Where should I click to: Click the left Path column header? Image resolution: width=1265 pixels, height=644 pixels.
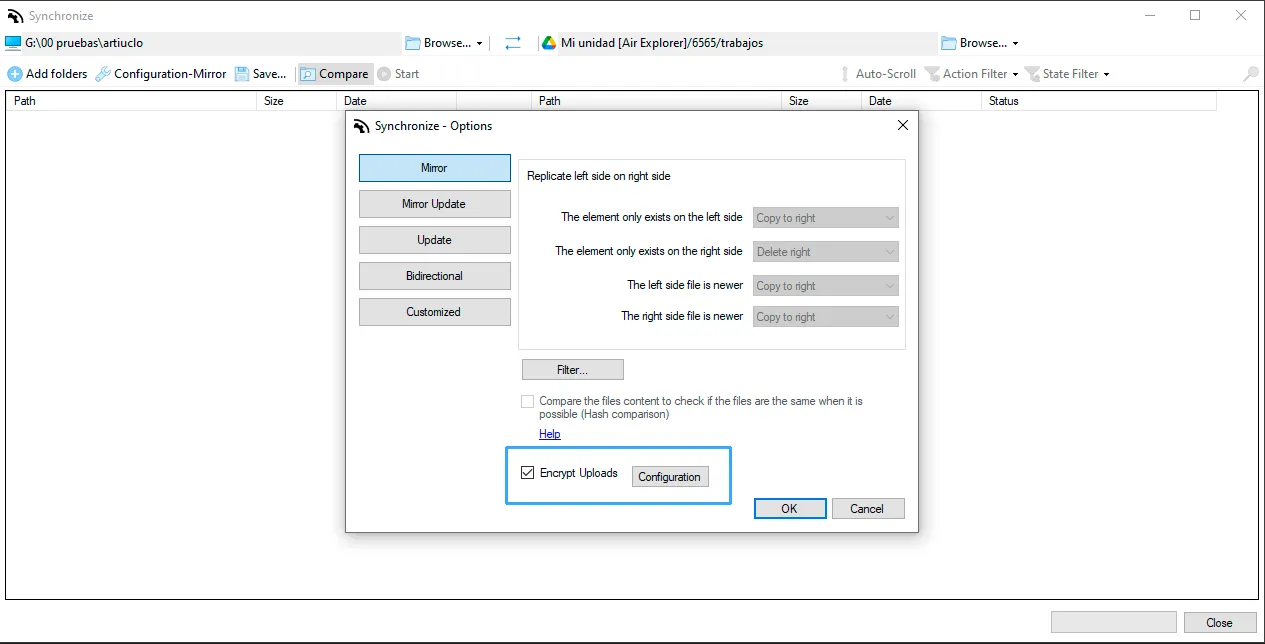[x=131, y=101]
